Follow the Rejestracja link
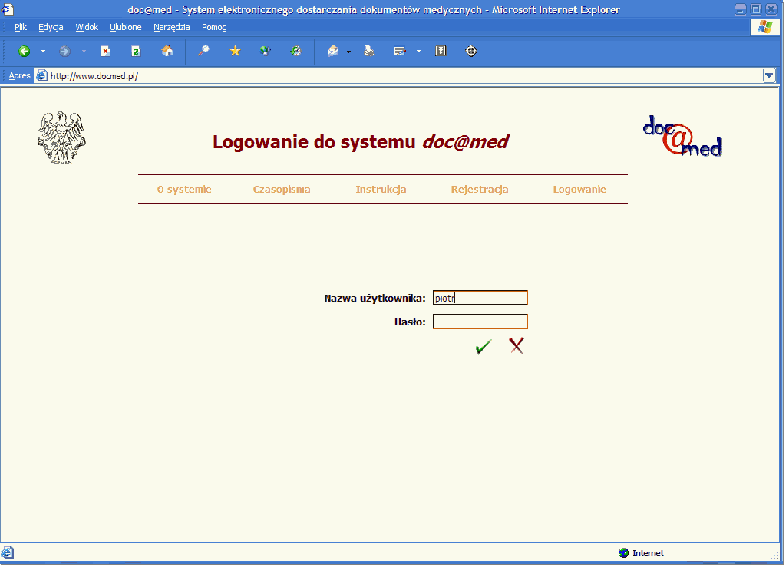Viewport: 784px width, 565px height. pyautogui.click(x=479, y=189)
